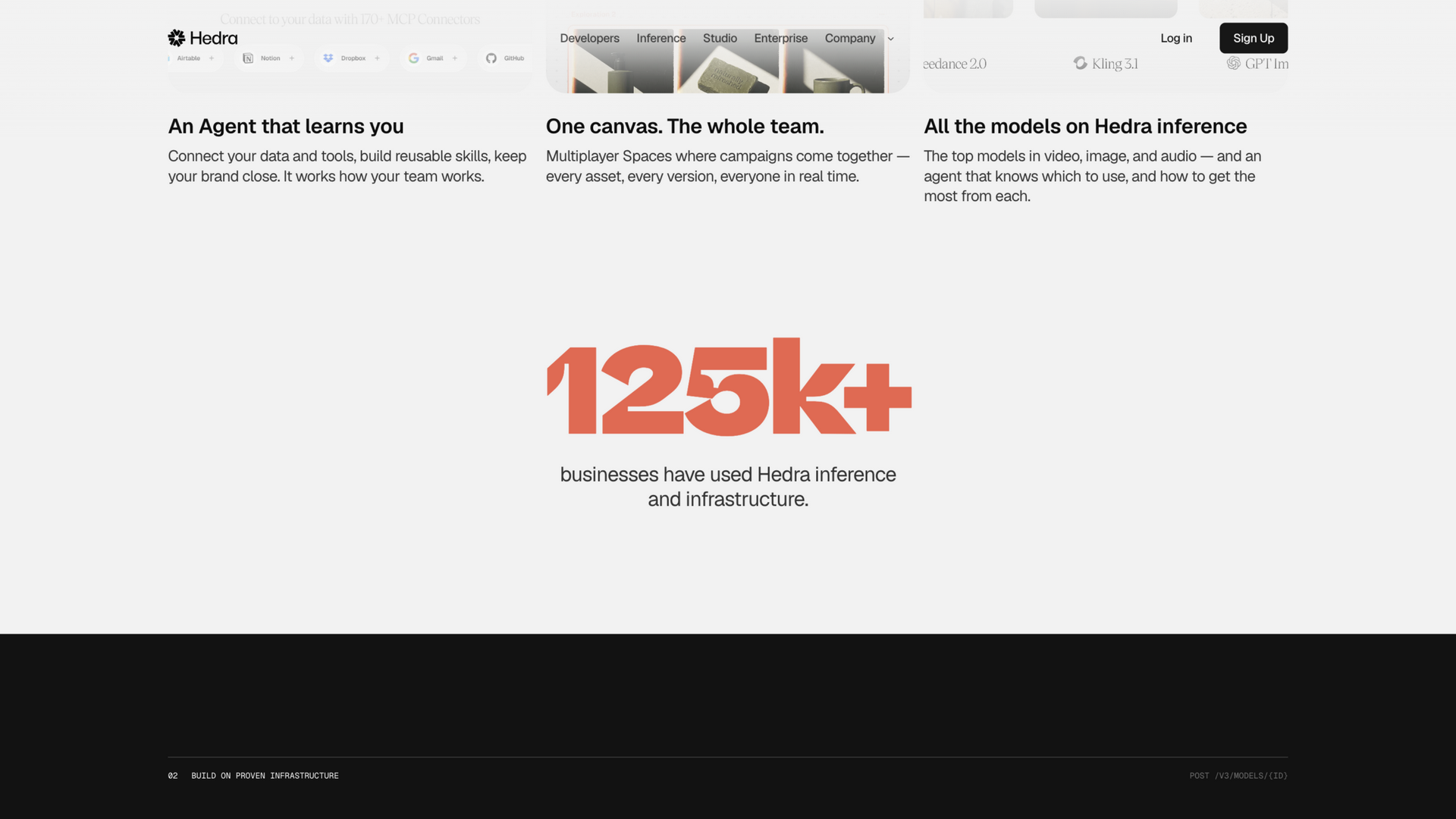Screen dimensions: 1456x819
Task: Open the Developers nav item
Action: 589,38
